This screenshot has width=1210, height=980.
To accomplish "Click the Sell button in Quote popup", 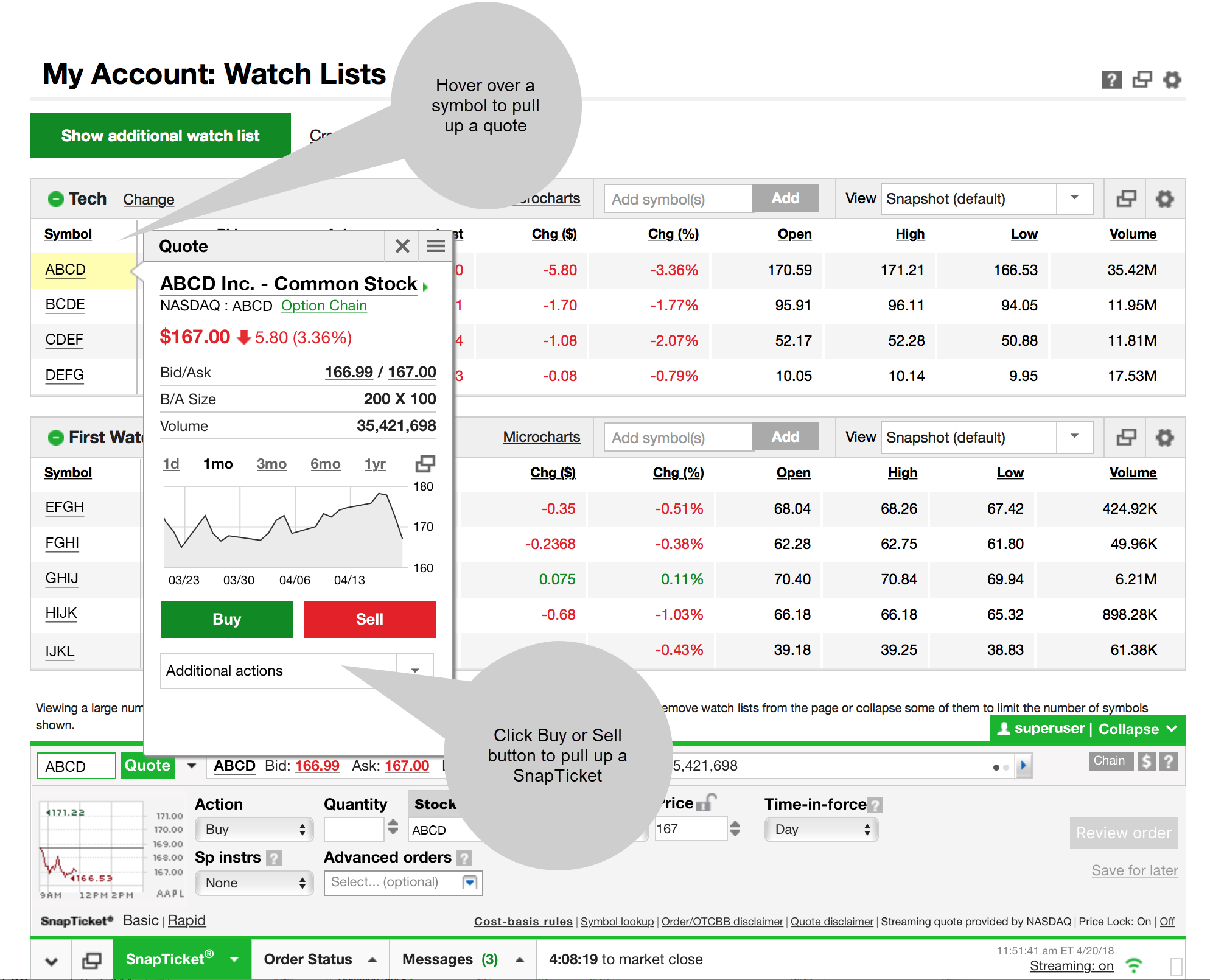I will click(365, 618).
